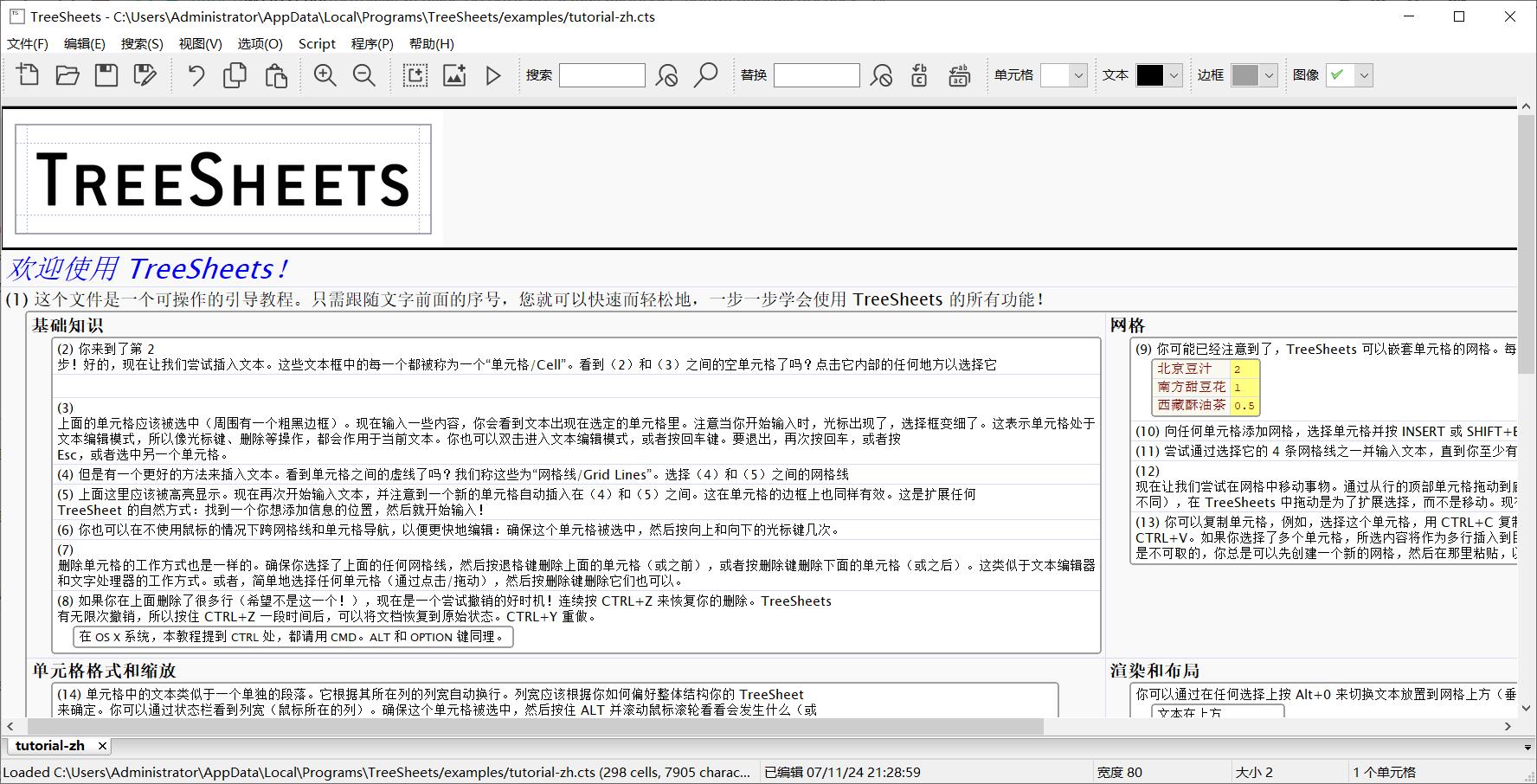This screenshot has height=784, width=1537.
Task: Open the 搜索(S) menu
Action: point(142,43)
